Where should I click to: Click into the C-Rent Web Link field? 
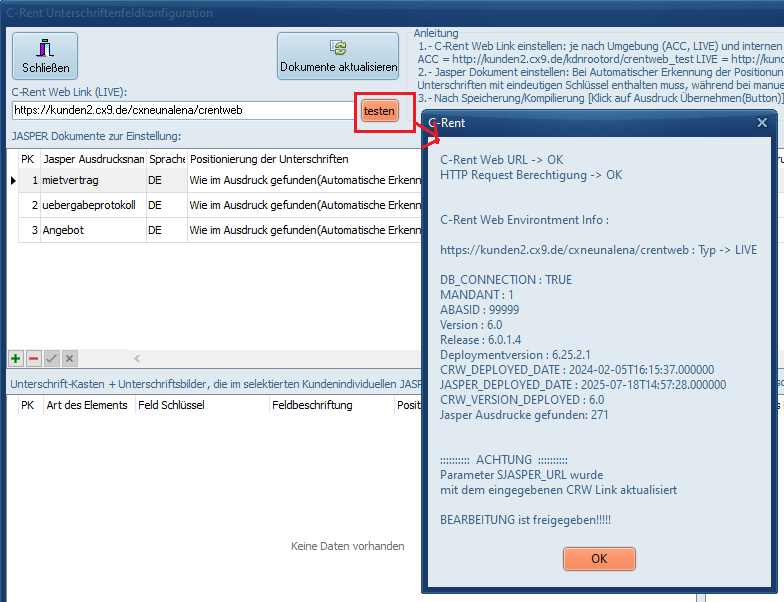click(180, 111)
